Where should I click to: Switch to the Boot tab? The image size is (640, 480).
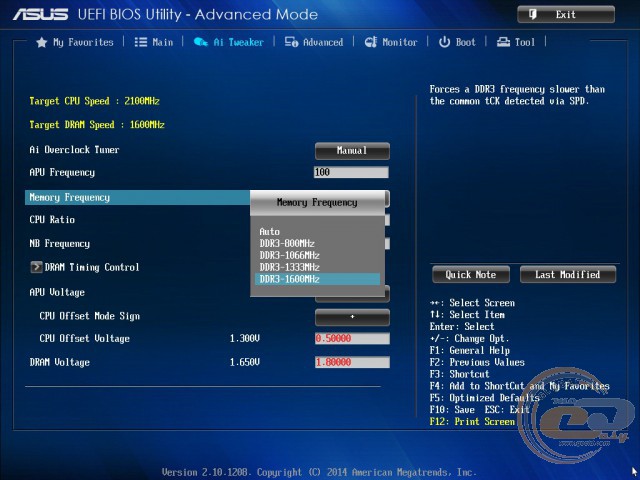point(457,42)
